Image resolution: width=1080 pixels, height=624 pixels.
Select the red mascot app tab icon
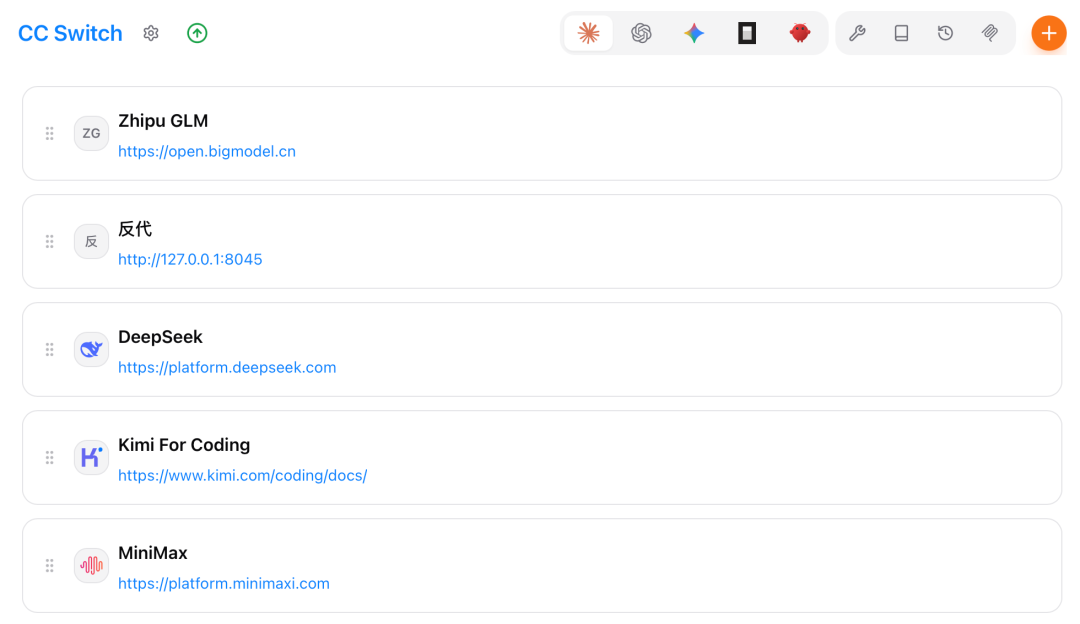pos(800,33)
